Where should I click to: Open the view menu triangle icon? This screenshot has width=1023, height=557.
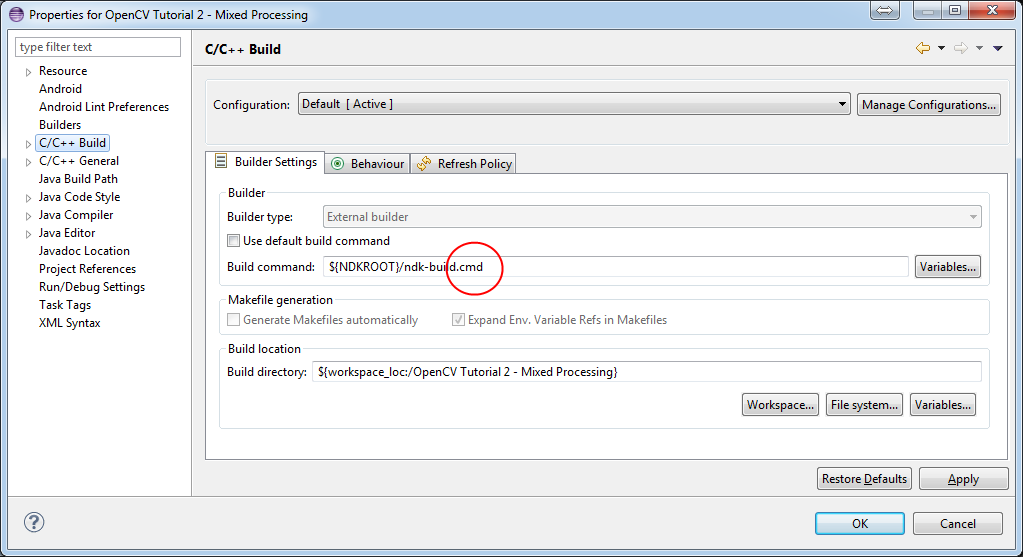997,49
